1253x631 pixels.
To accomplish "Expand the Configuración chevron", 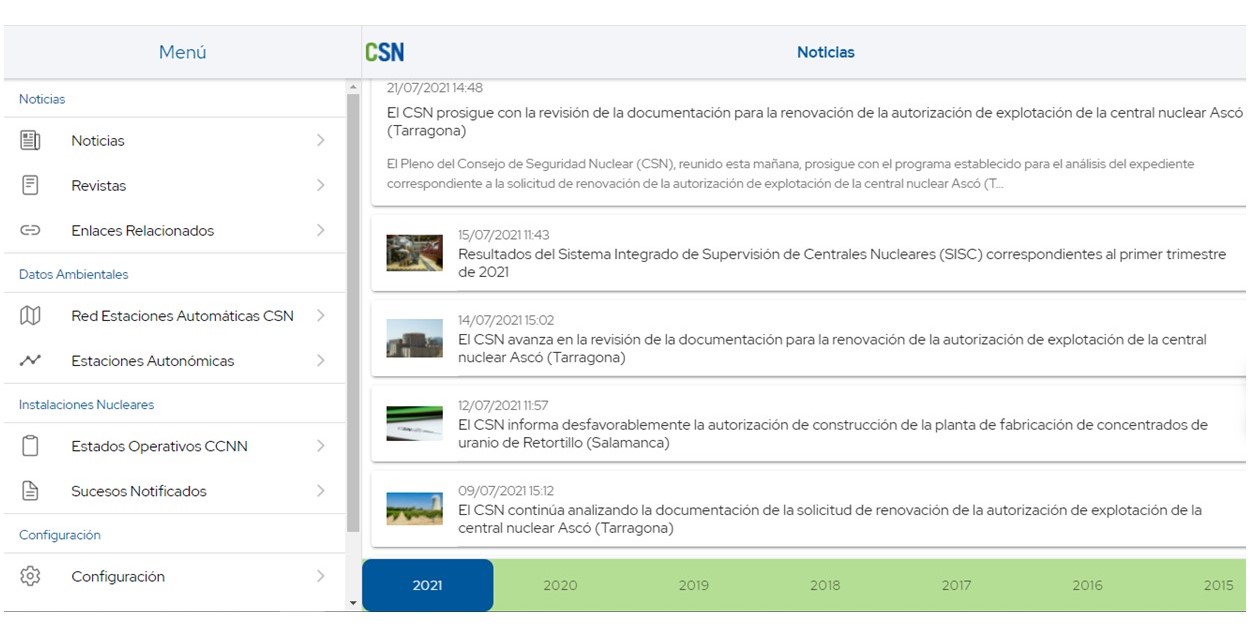I will click(321, 576).
